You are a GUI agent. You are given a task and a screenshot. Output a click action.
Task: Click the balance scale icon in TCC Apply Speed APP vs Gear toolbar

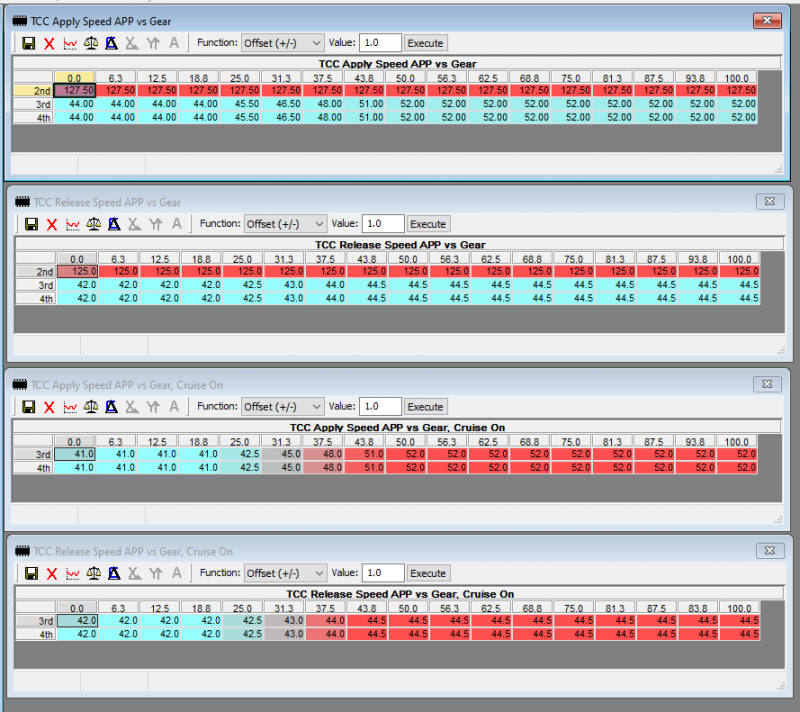pos(91,43)
